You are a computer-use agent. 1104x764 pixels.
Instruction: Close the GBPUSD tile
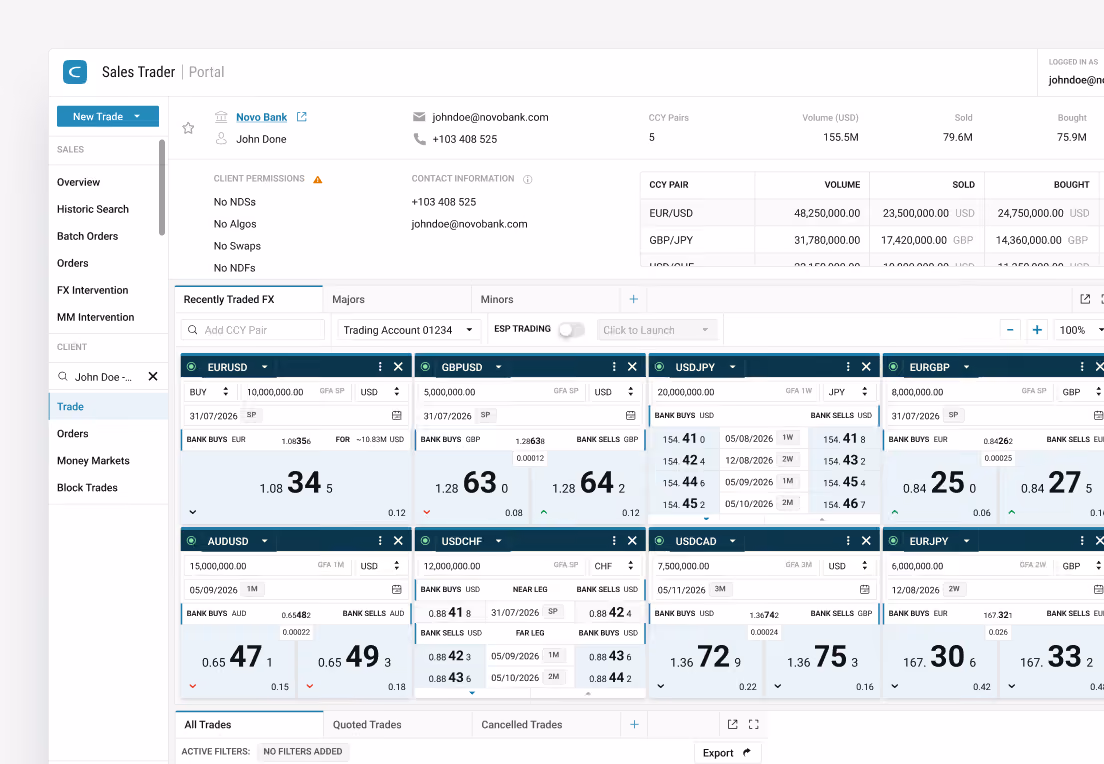click(x=632, y=367)
